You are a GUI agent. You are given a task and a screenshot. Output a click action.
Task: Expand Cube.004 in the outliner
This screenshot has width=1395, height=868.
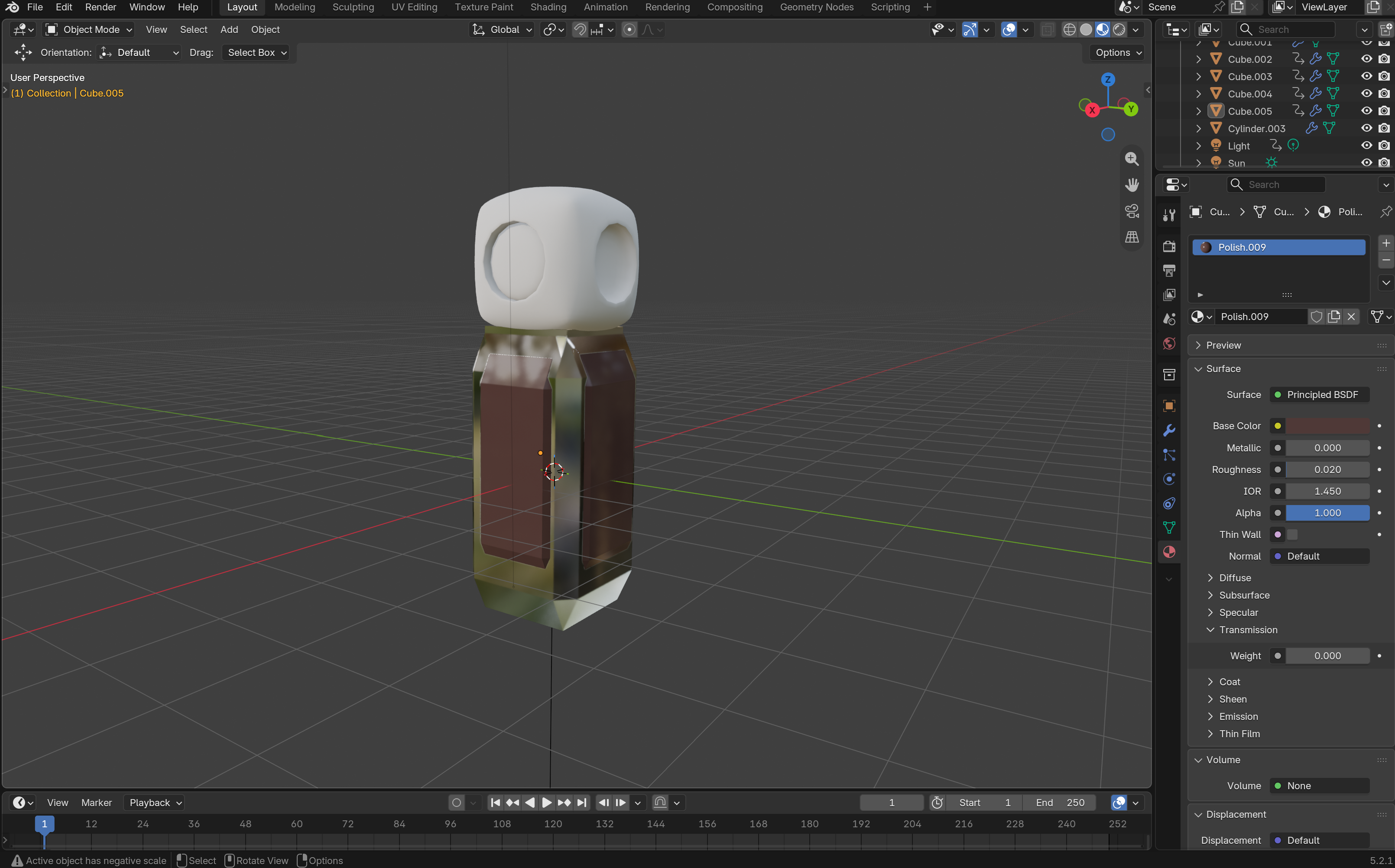1198,94
